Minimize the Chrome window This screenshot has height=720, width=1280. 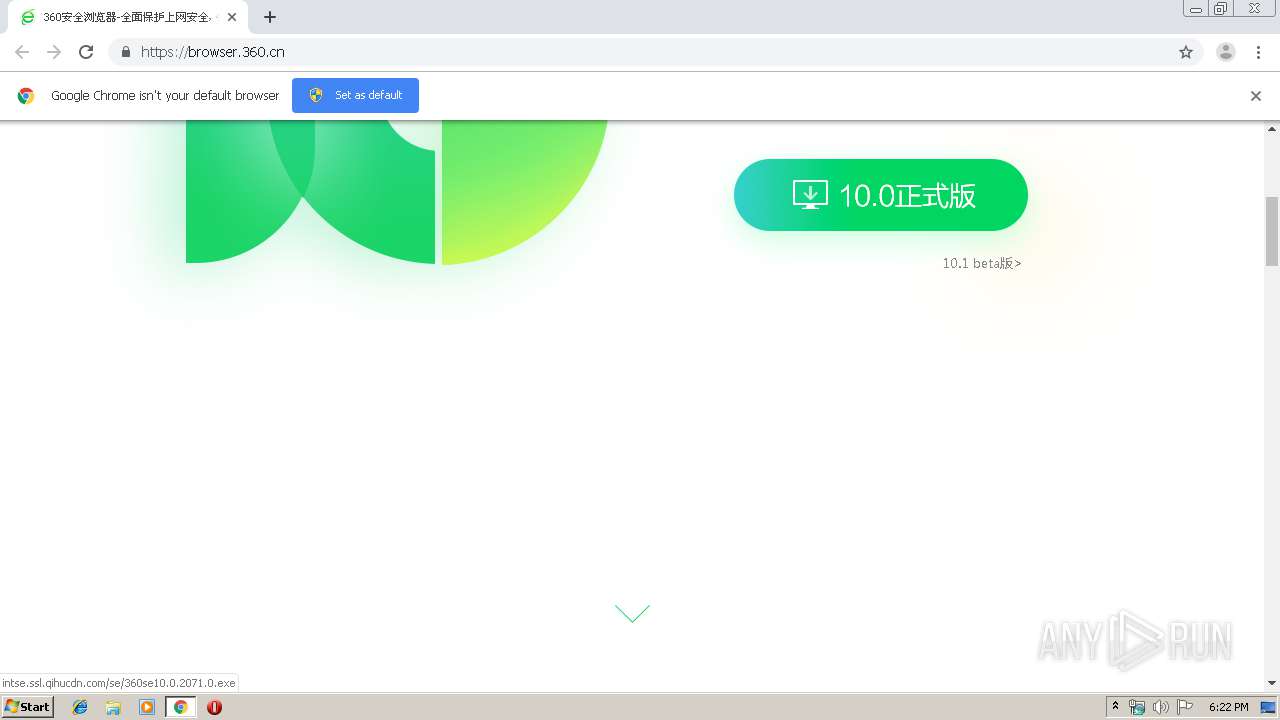pyautogui.click(x=1196, y=9)
